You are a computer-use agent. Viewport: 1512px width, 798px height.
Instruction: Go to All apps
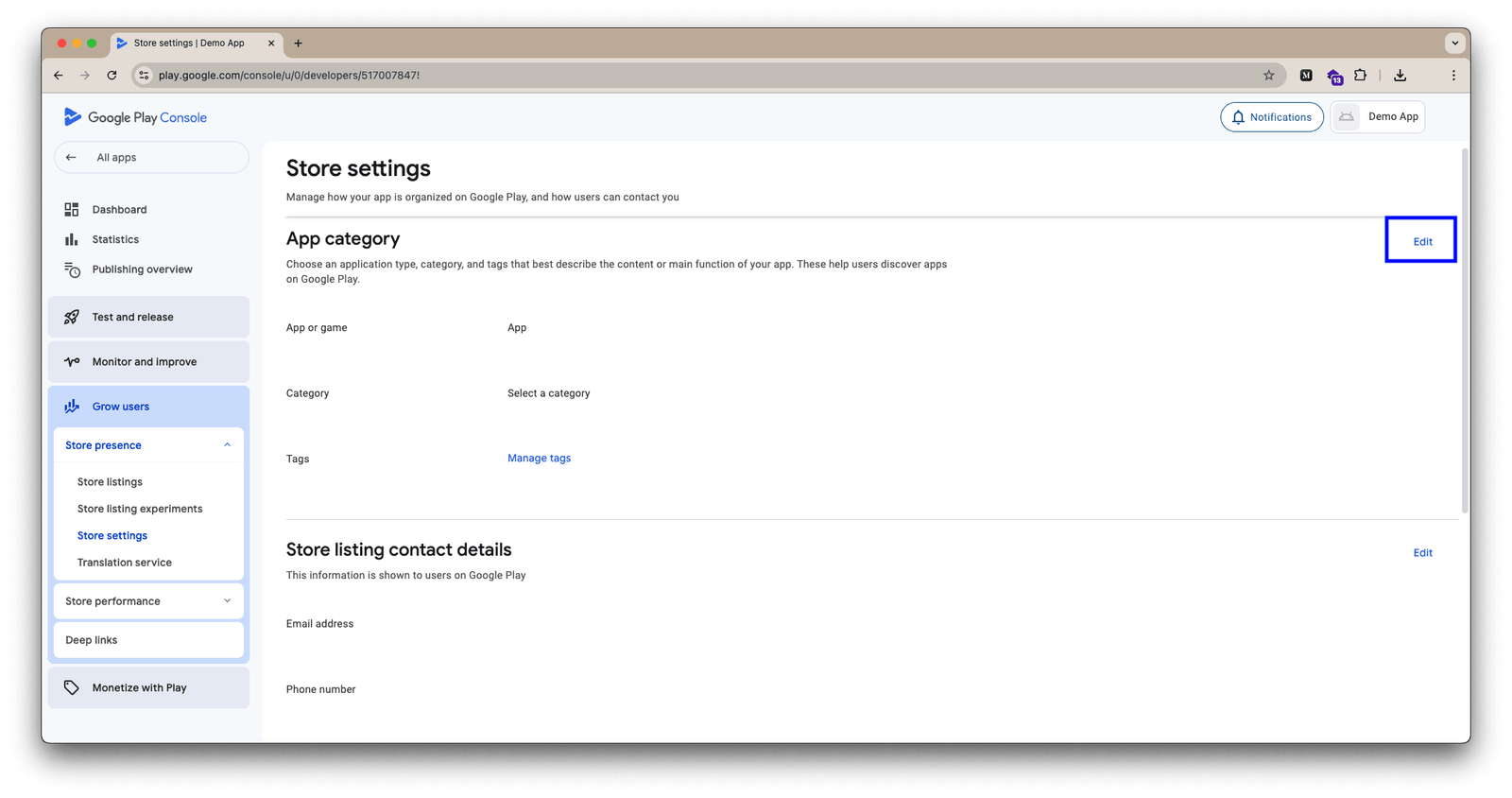point(151,158)
